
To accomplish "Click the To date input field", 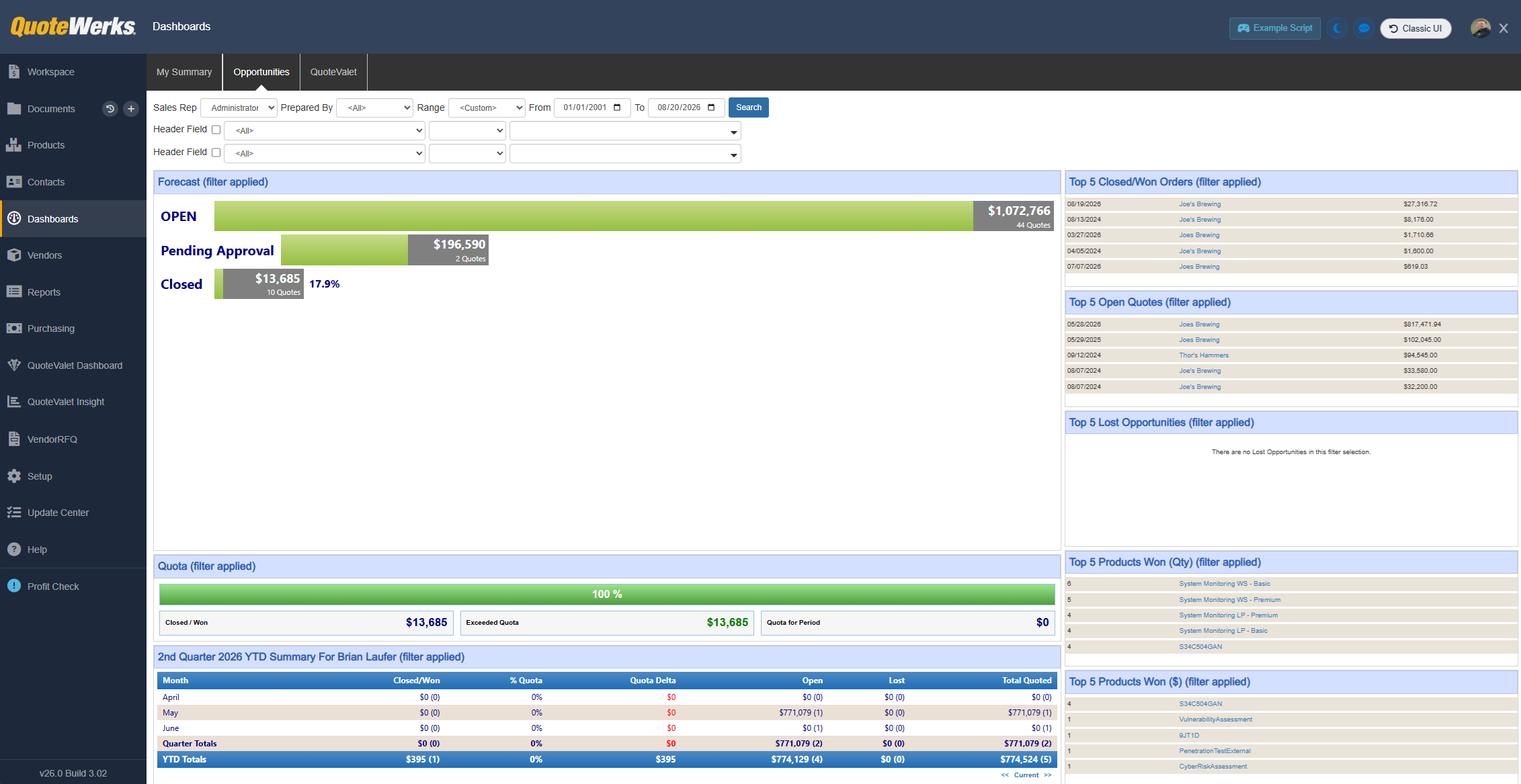I will point(686,107).
